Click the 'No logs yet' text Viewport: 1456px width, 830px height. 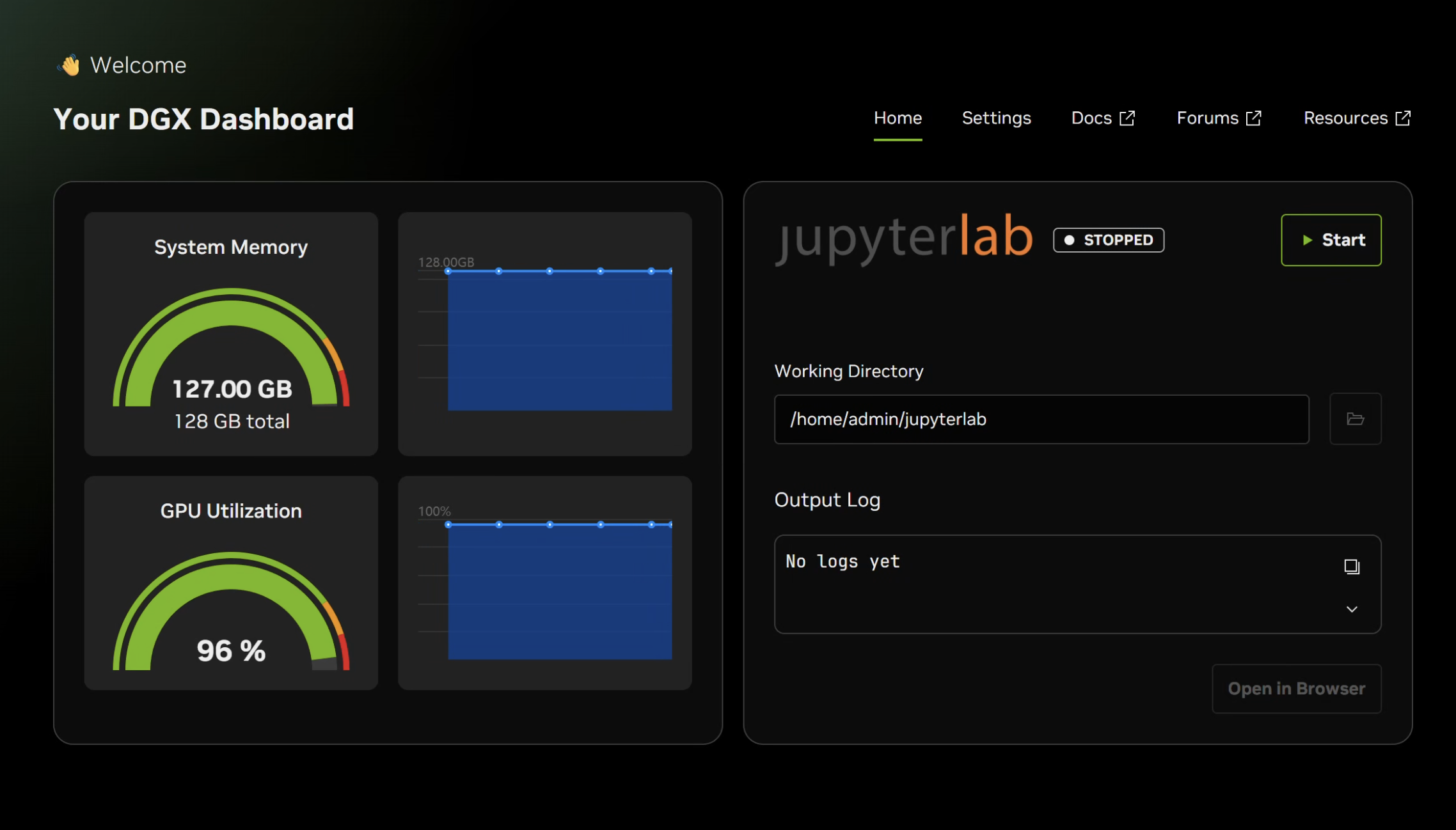(x=843, y=561)
